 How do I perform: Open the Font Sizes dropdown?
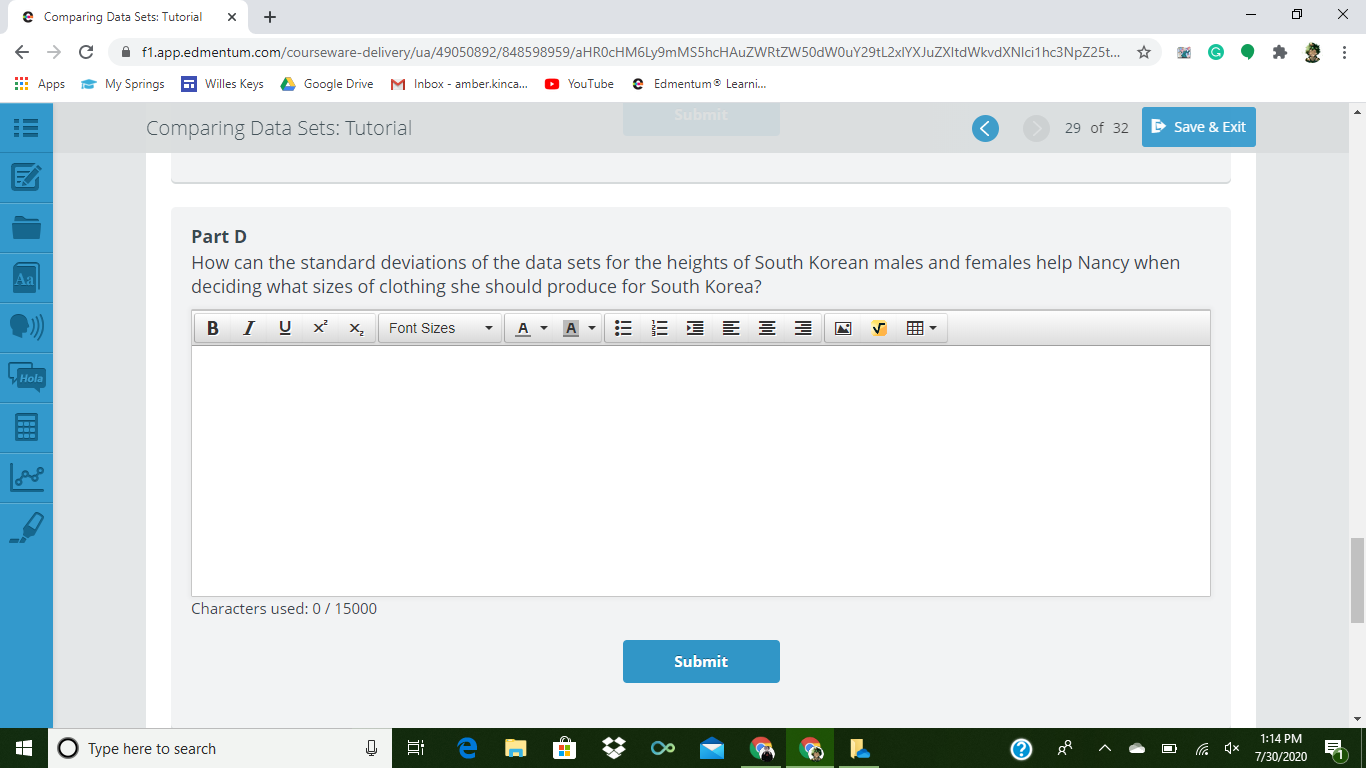click(x=440, y=328)
